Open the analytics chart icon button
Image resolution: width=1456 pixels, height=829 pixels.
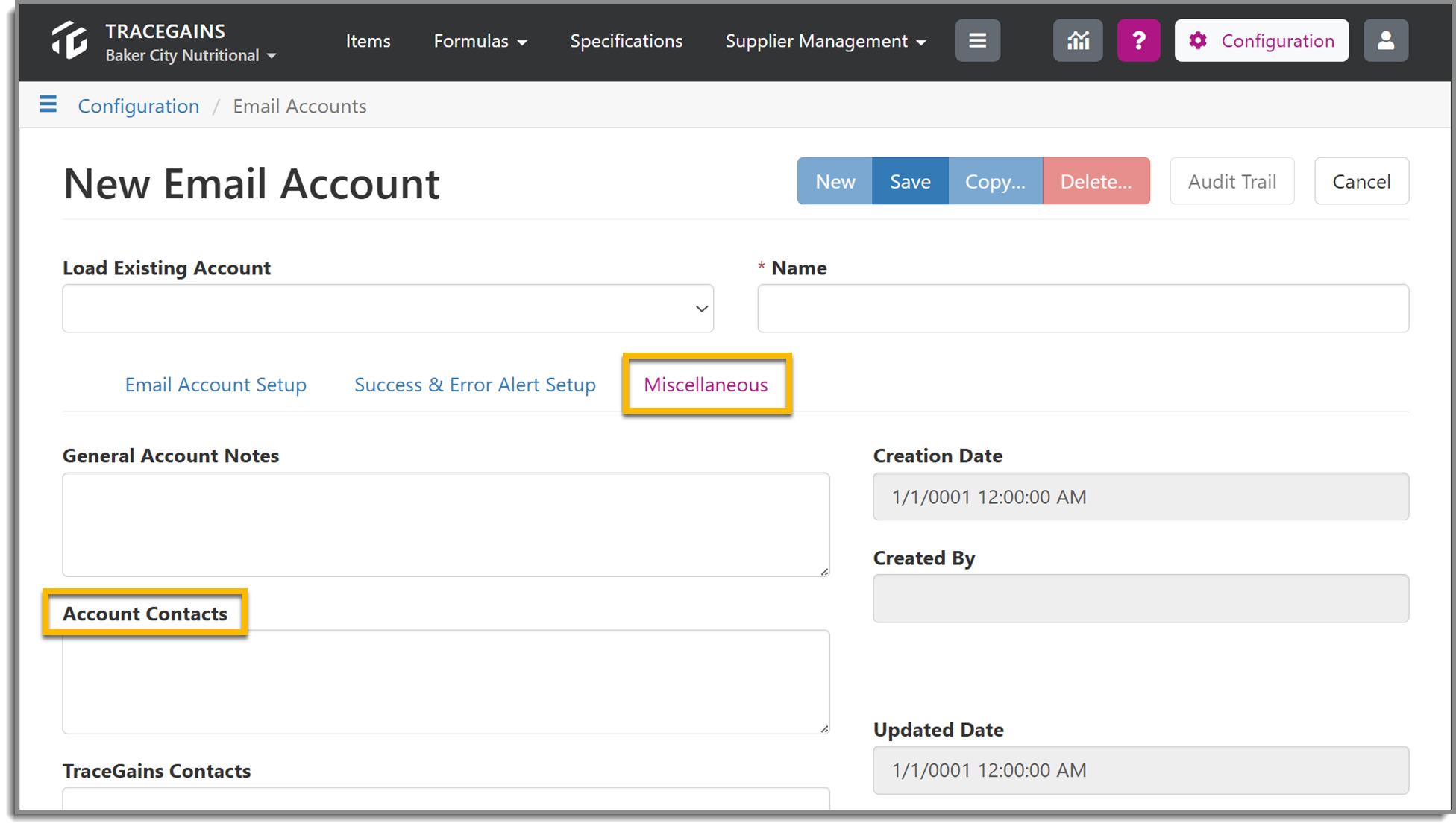coord(1078,40)
